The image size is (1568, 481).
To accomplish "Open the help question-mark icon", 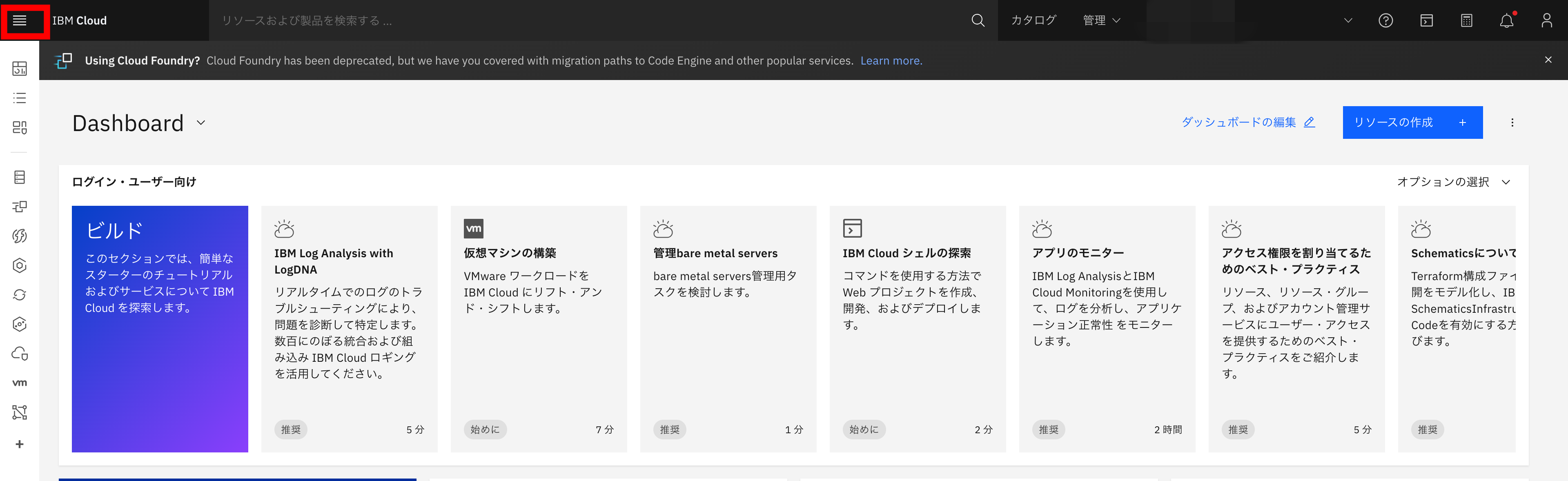I will (x=1385, y=20).
